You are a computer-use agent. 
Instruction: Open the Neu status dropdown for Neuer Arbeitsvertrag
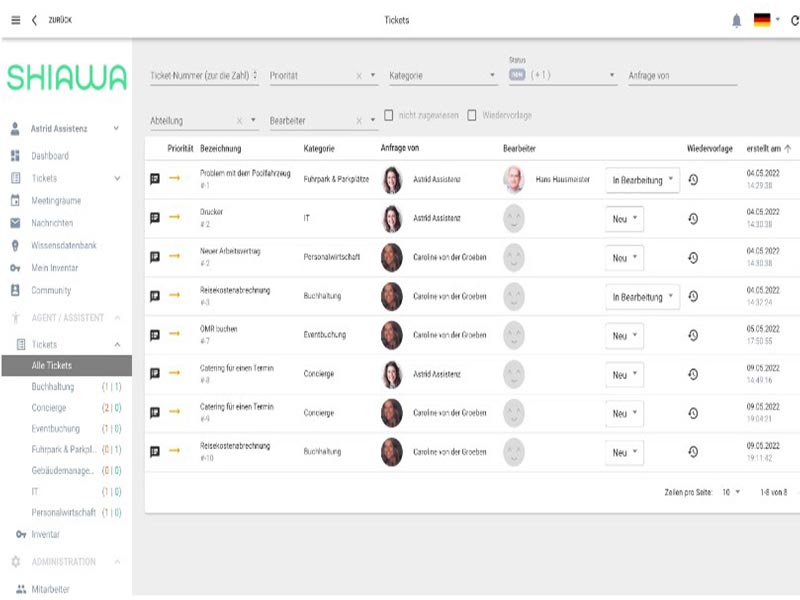point(624,258)
